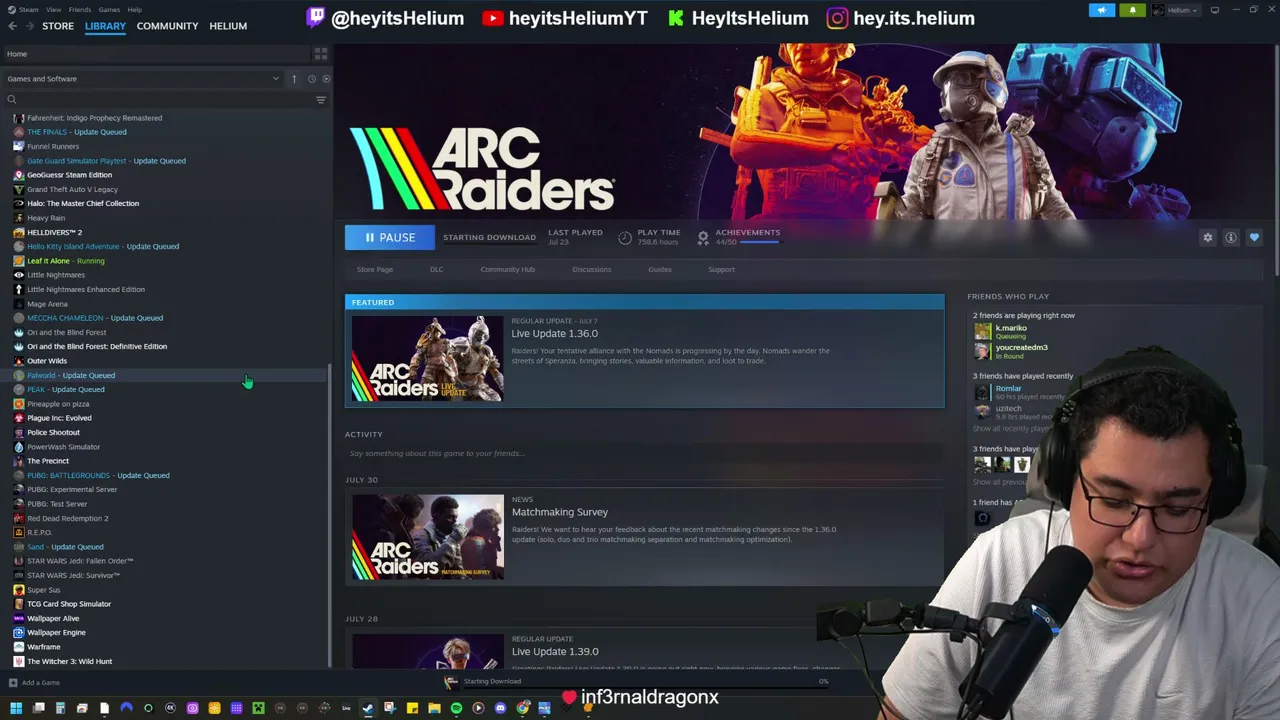
Task: Show recent games via clock icon
Action: pos(311,79)
